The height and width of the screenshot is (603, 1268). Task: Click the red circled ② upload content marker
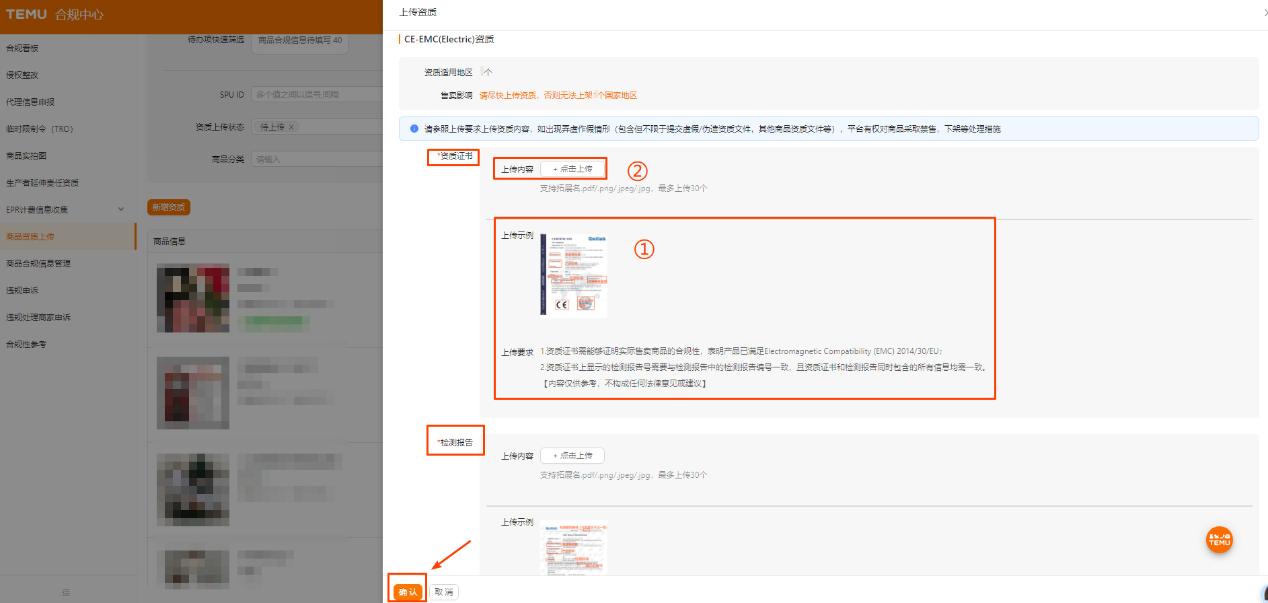637,173
